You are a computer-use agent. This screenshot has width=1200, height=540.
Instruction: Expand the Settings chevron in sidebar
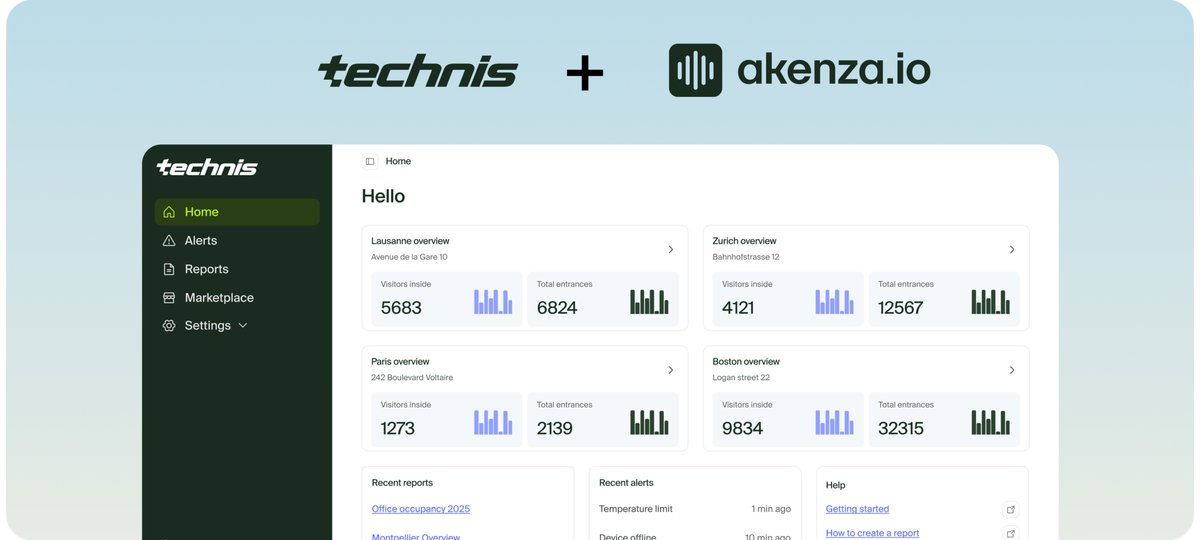[x=242, y=326]
